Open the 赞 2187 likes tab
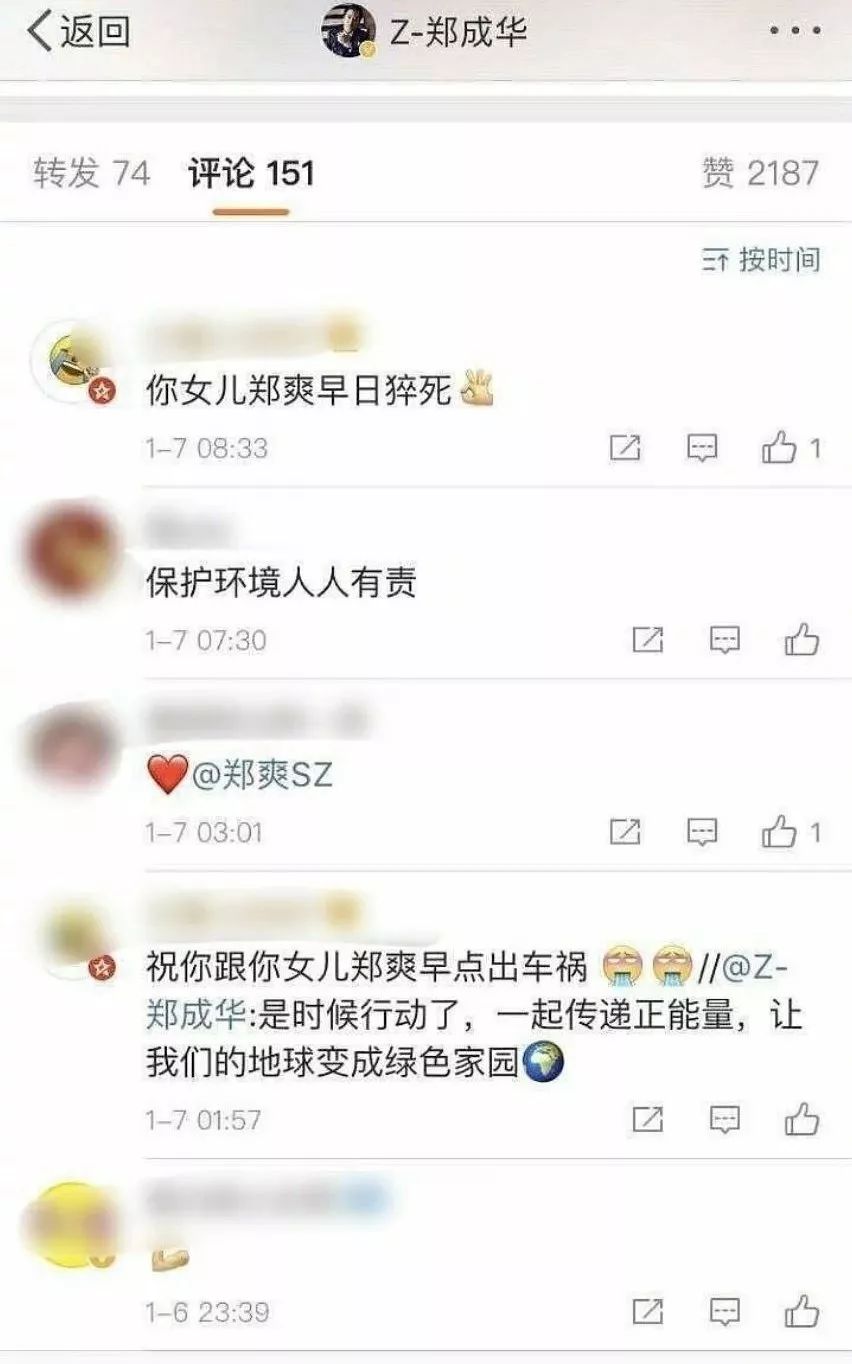The image size is (852, 1364). [760, 173]
